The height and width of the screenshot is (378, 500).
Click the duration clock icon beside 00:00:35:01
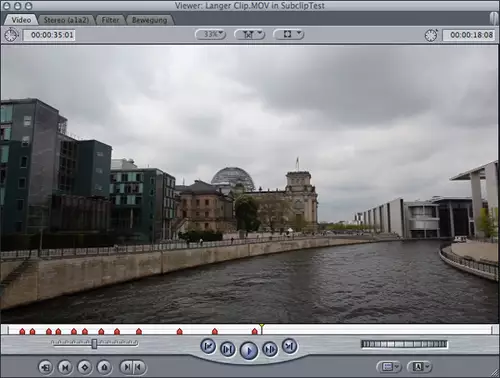pos(11,35)
